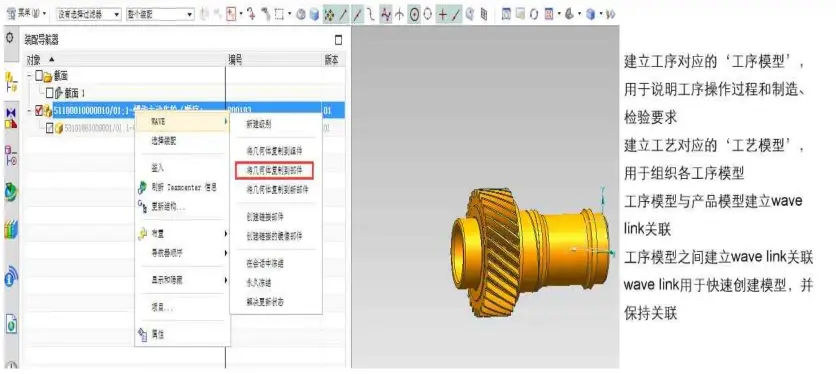Screen dimensions: 836x374
Task: Click 更新结构... in the context menu
Action: pyautogui.click(x=182, y=207)
